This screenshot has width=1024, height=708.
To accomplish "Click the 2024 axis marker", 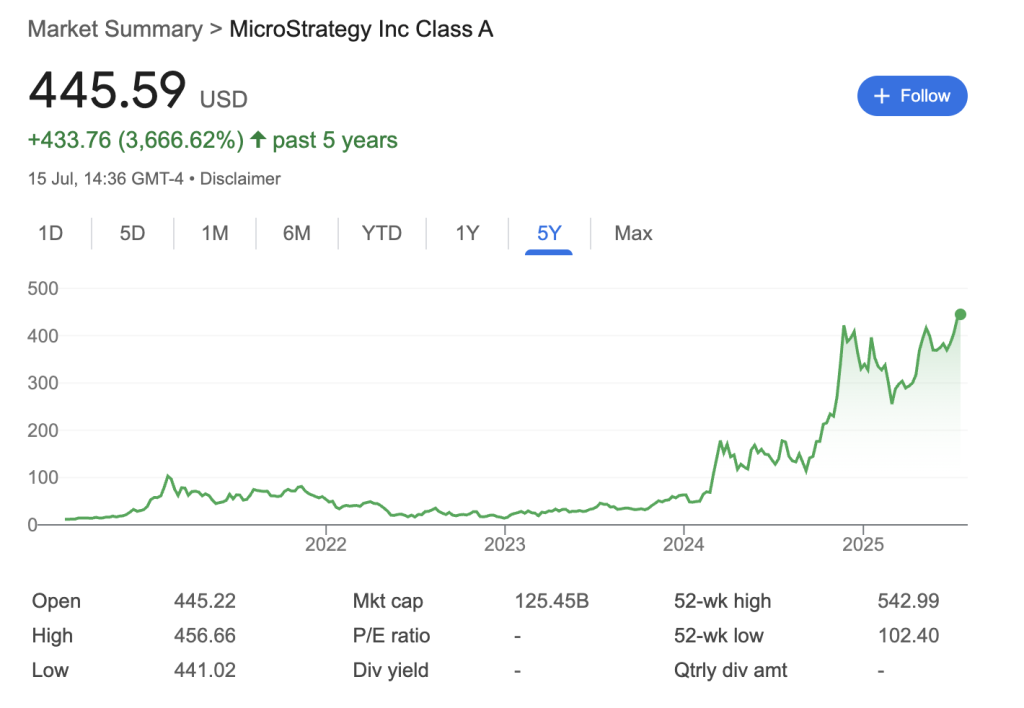I will [683, 544].
